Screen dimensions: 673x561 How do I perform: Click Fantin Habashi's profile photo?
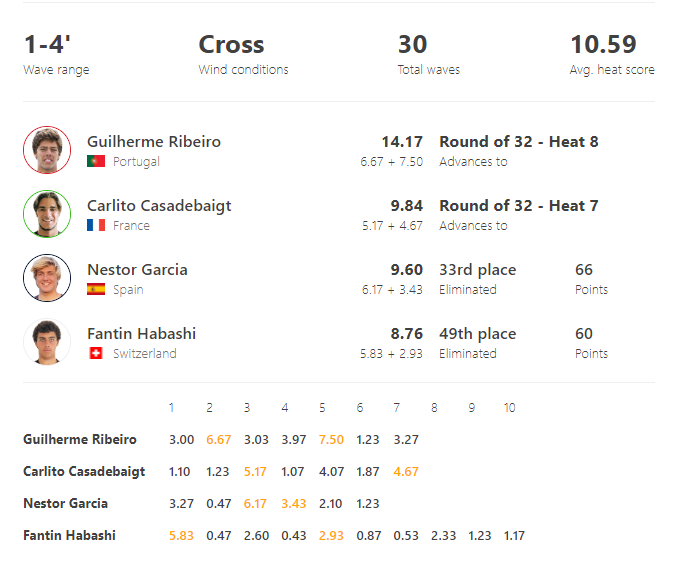click(x=47, y=342)
